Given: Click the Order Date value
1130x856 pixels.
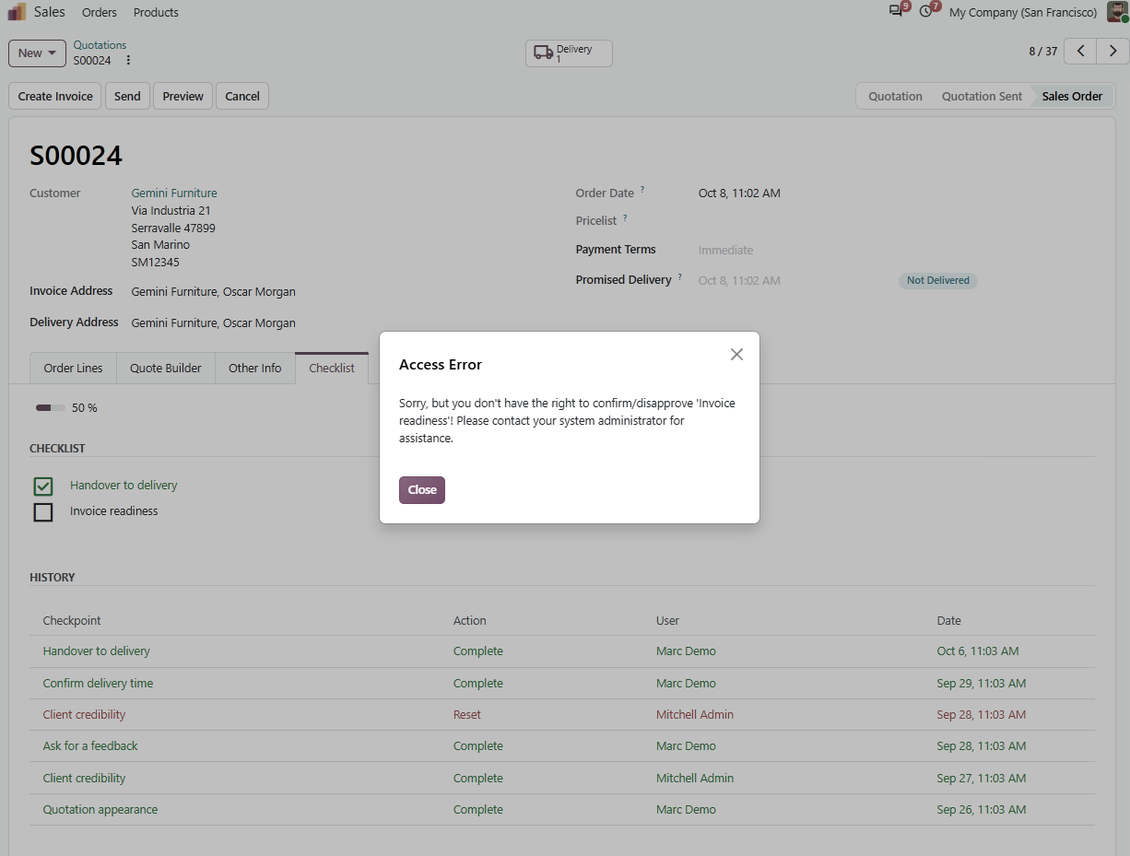Looking at the screenshot, I should 739,193.
